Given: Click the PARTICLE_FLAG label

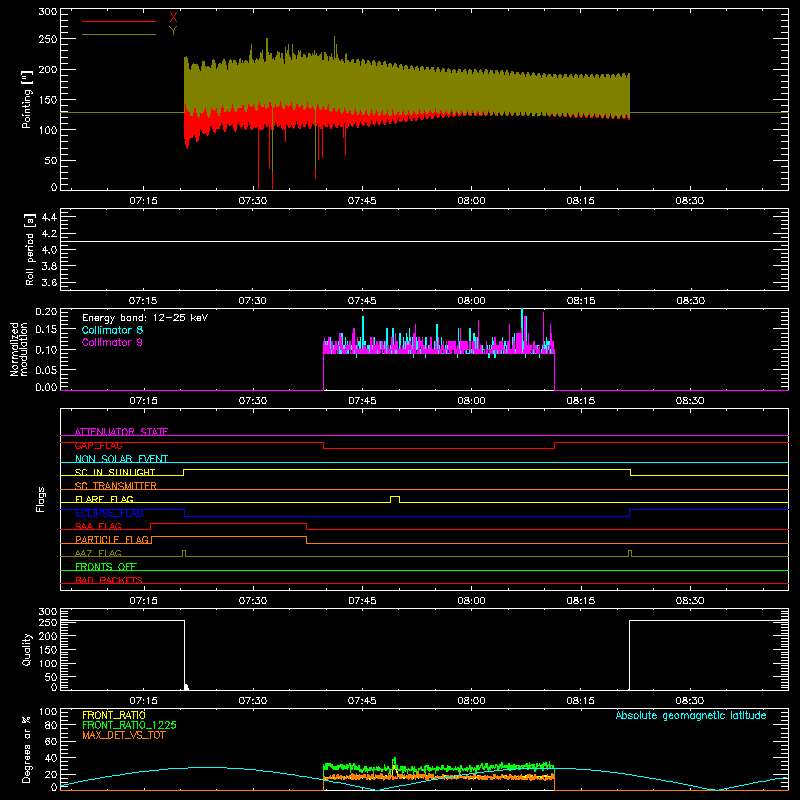Looking at the screenshot, I should (x=112, y=539).
